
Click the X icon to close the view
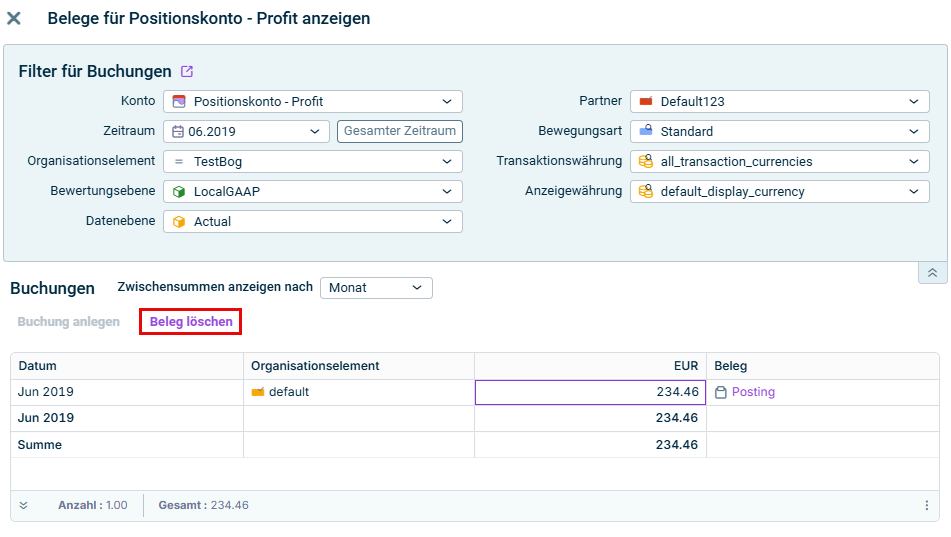point(14,18)
